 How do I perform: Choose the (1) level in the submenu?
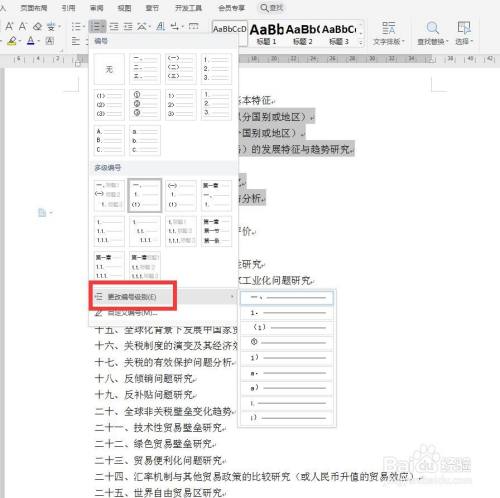(287, 328)
